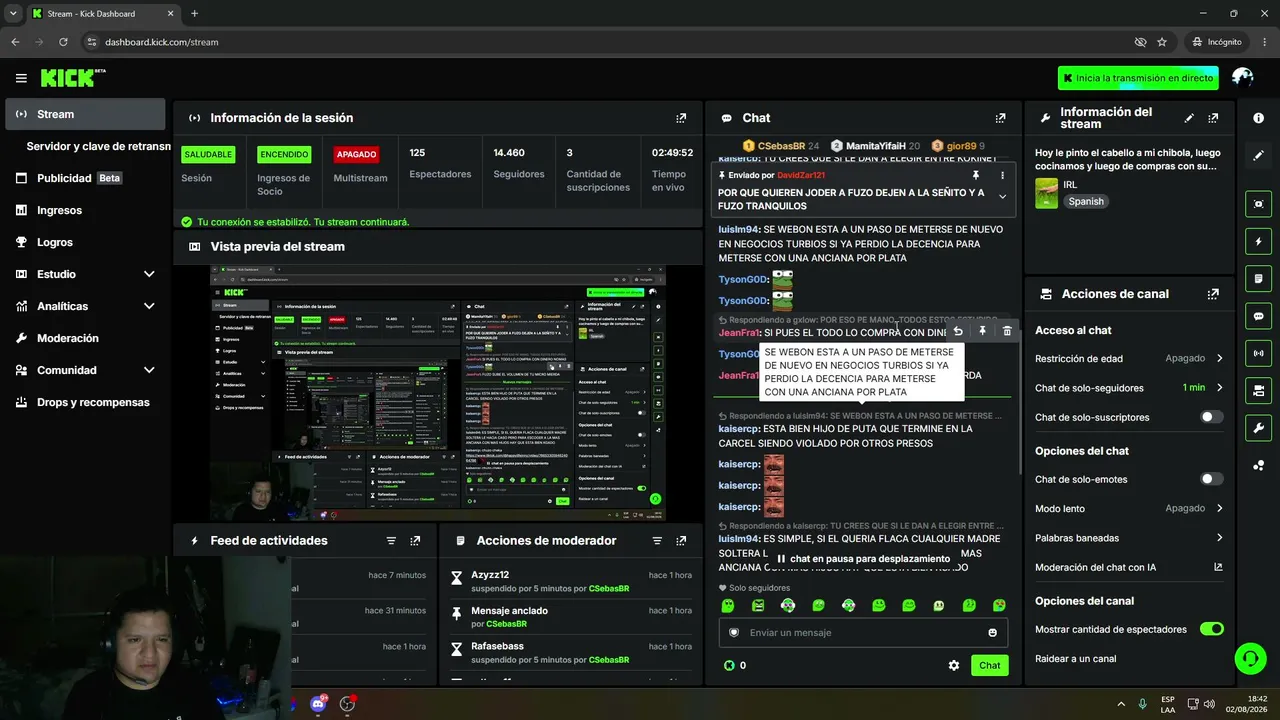Open Servidor y clave de retransmisión

pos(98,146)
